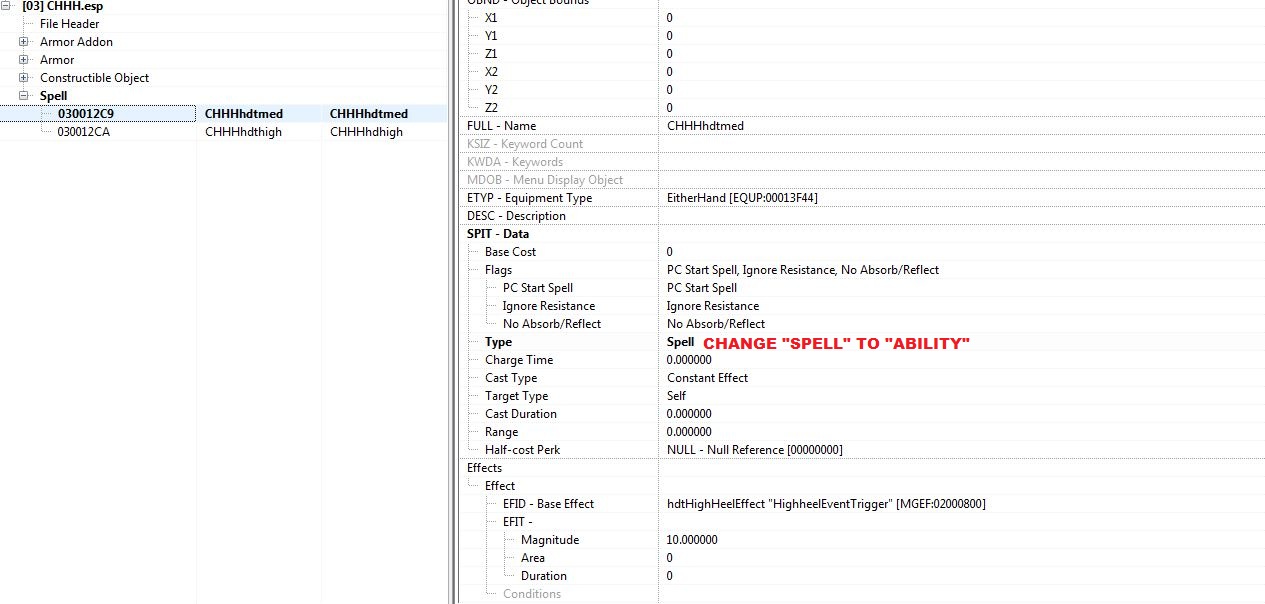Select the File Header entry
The width and height of the screenshot is (1265, 604).
click(69, 24)
